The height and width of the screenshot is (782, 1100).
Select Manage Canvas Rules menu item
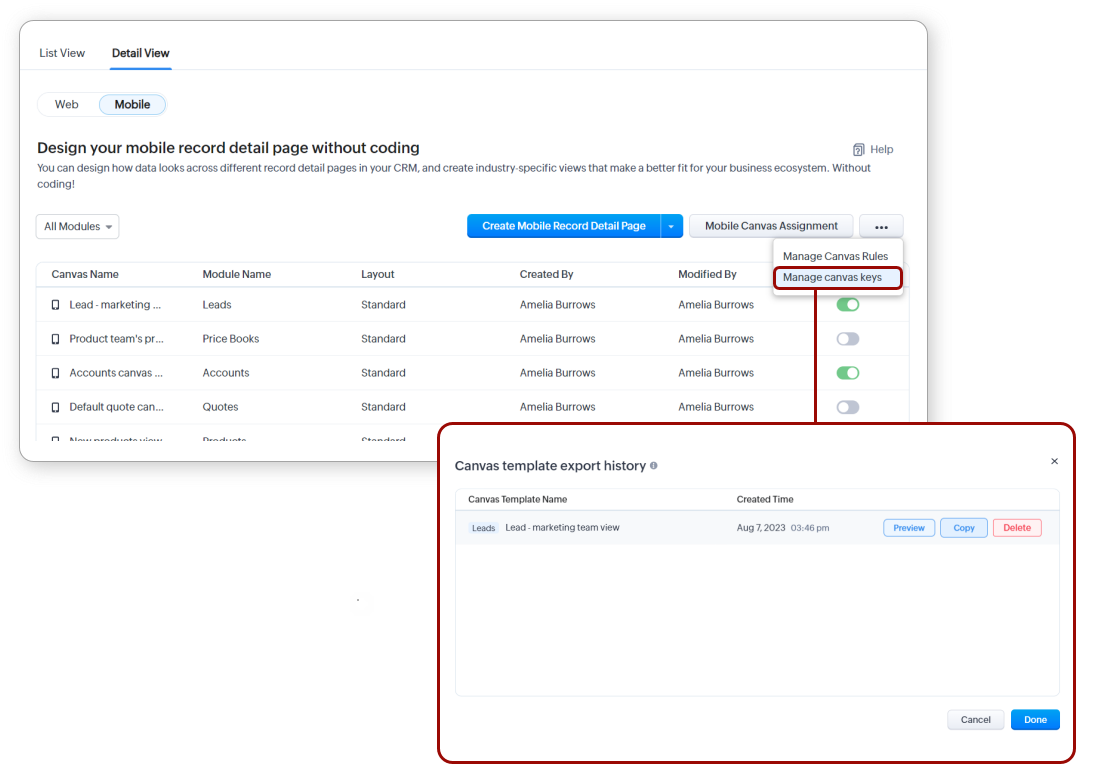835,256
